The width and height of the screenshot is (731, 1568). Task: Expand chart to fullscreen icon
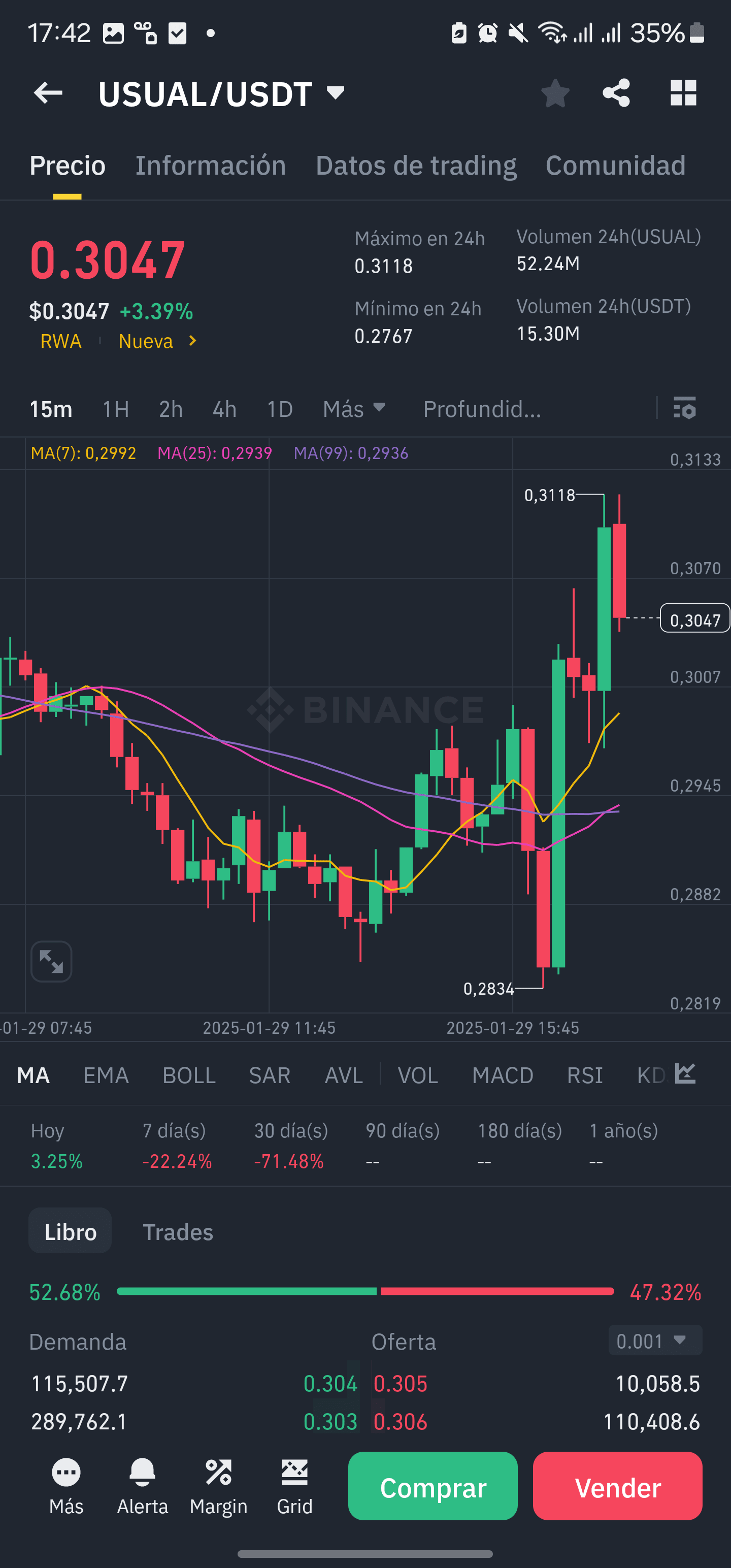coord(51,962)
